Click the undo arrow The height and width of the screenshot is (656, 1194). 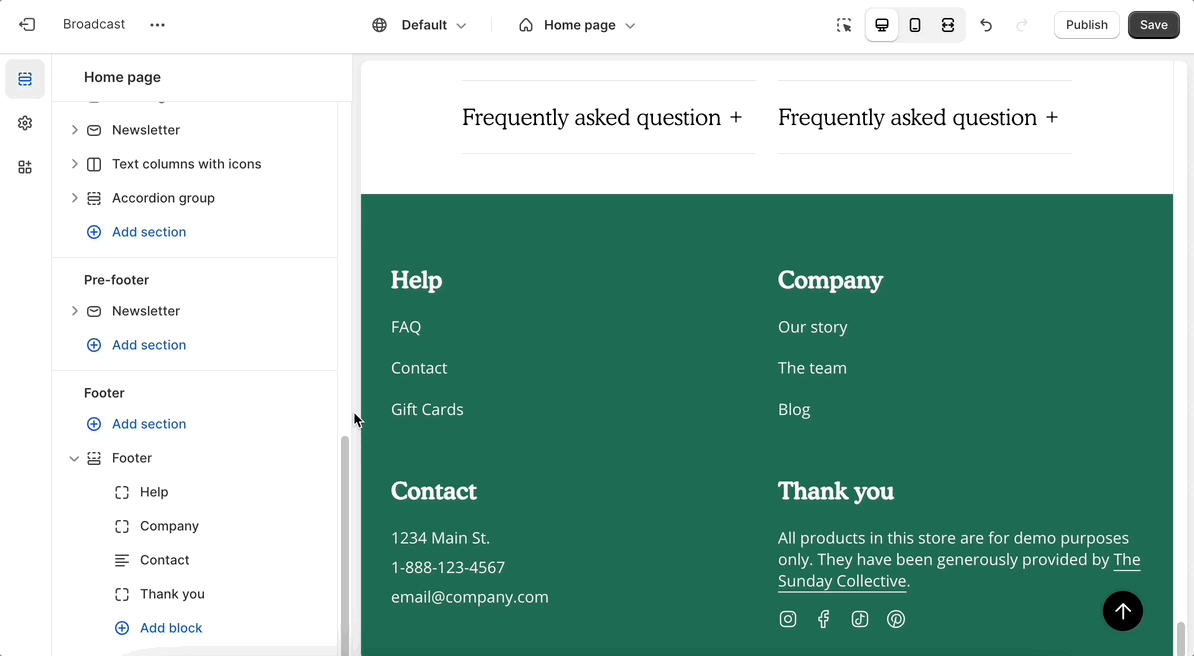point(986,25)
